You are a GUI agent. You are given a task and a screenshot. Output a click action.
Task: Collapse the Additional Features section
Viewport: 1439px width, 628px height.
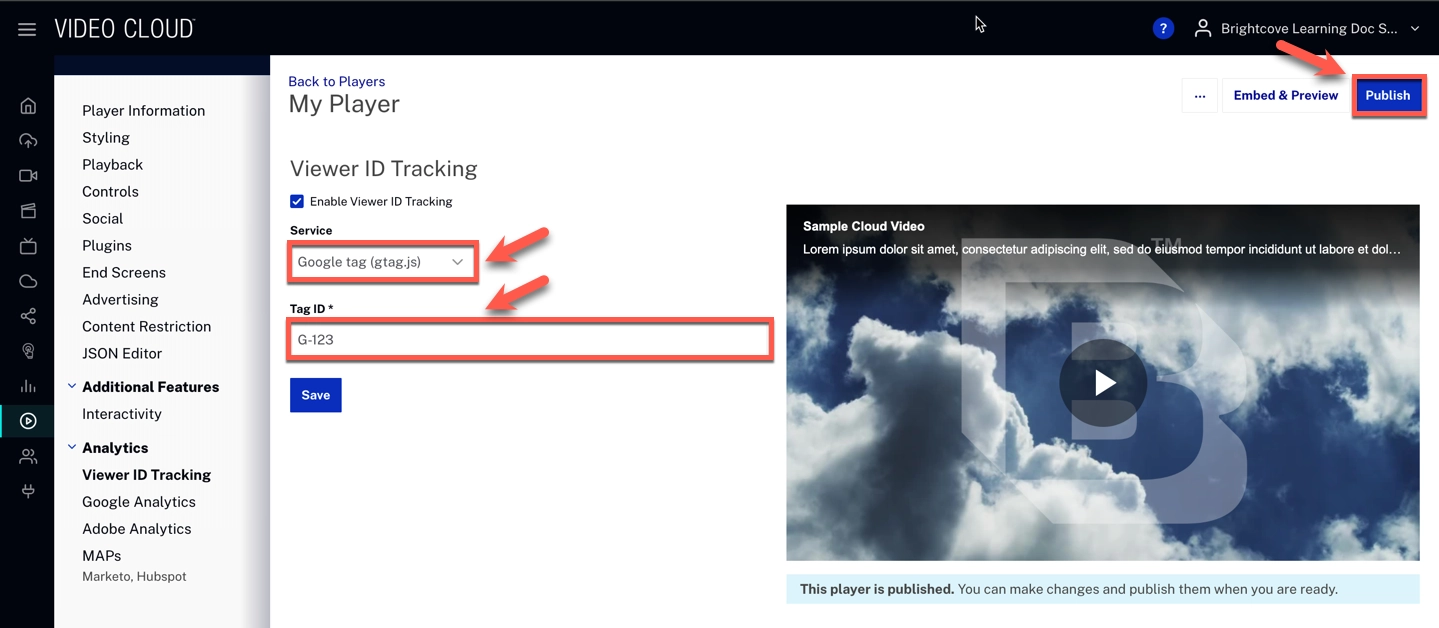(72, 387)
